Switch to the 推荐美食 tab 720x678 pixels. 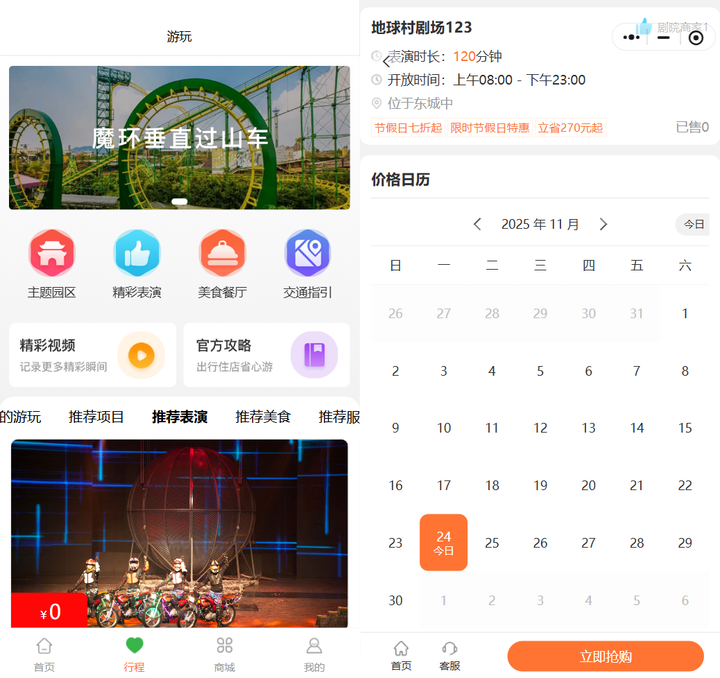(x=263, y=417)
